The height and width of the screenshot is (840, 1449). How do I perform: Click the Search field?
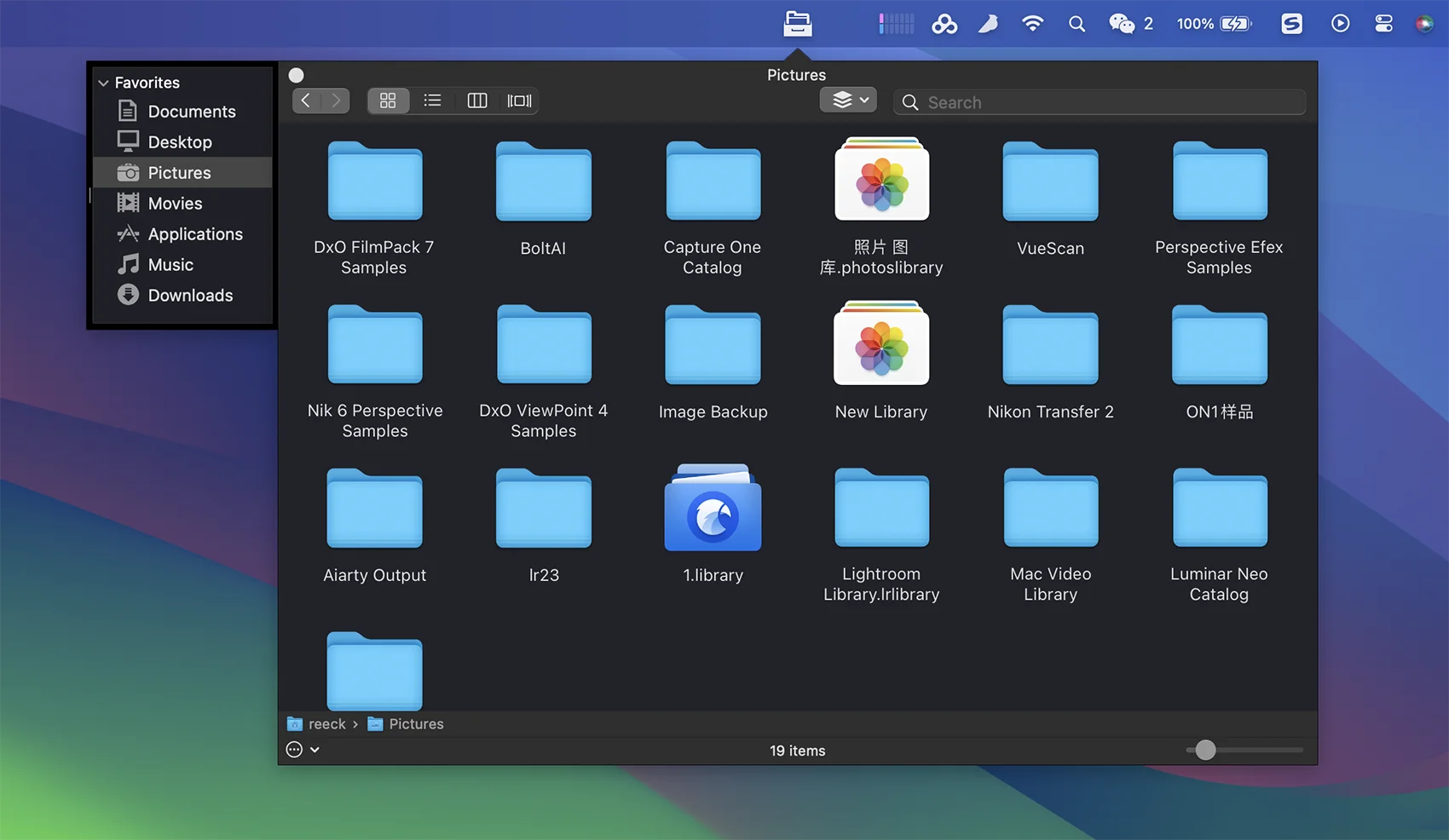click(1100, 102)
